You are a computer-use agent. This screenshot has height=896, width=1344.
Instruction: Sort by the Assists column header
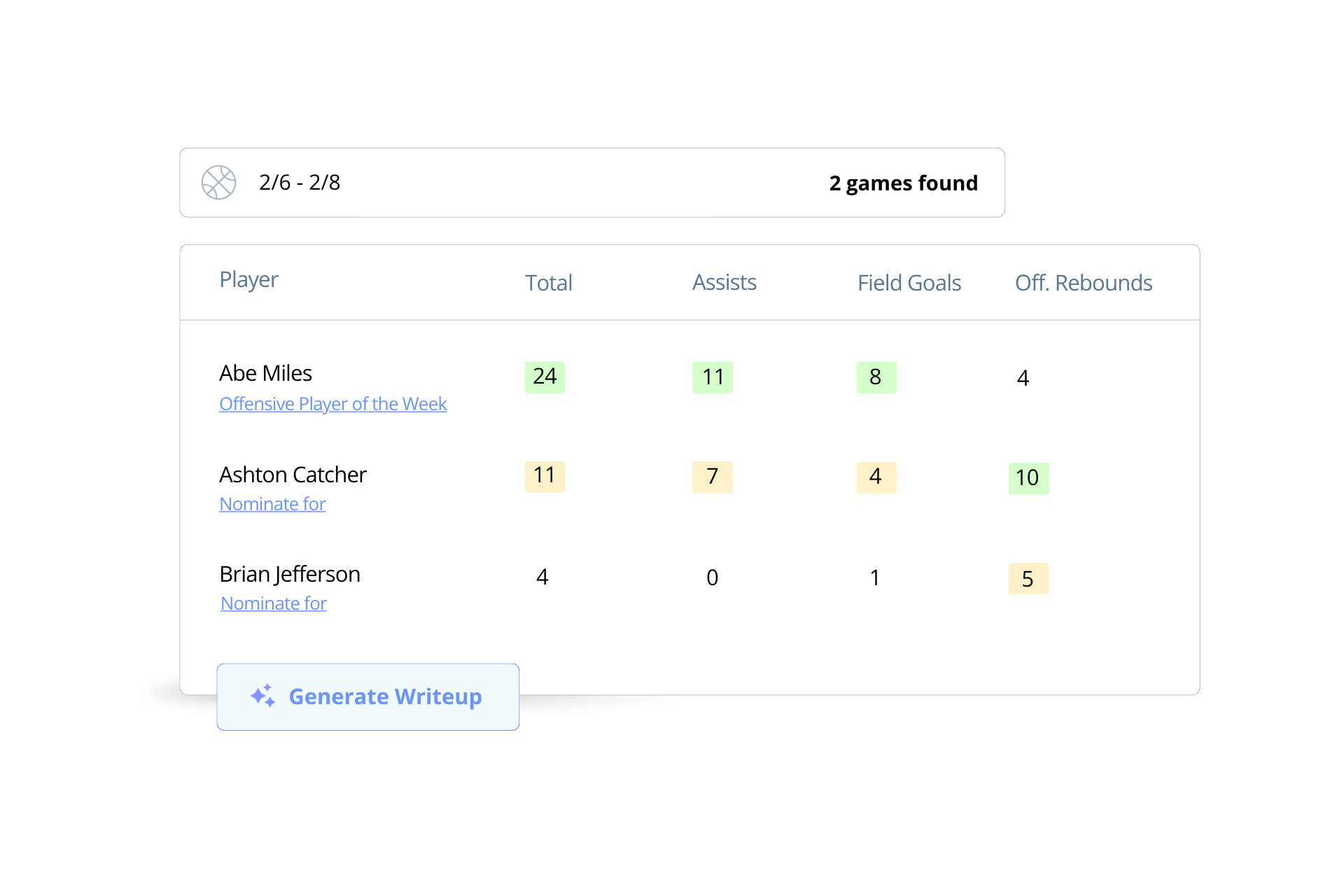pos(724,282)
